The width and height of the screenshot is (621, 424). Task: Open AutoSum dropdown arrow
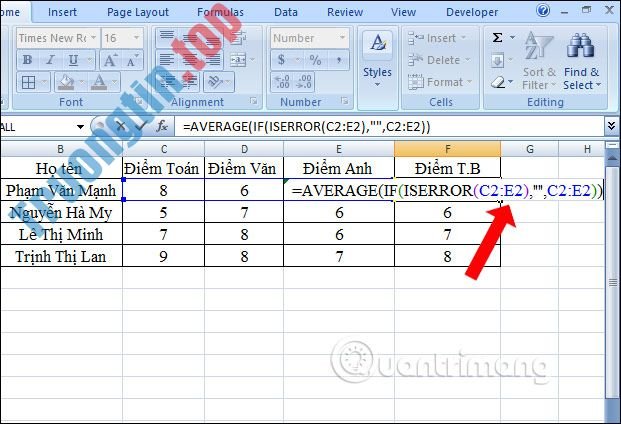pos(512,38)
